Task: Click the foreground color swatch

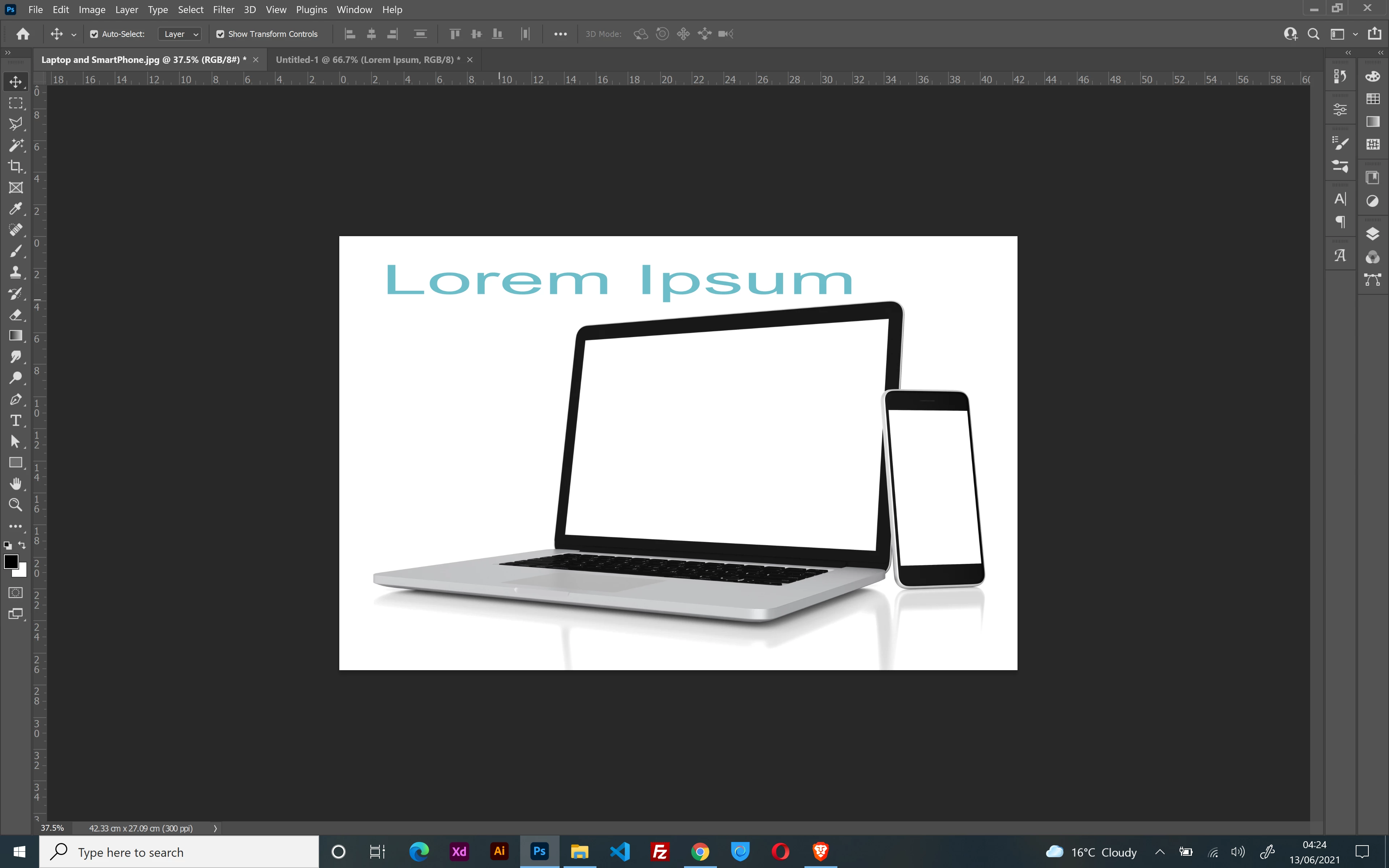Action: coord(10,561)
